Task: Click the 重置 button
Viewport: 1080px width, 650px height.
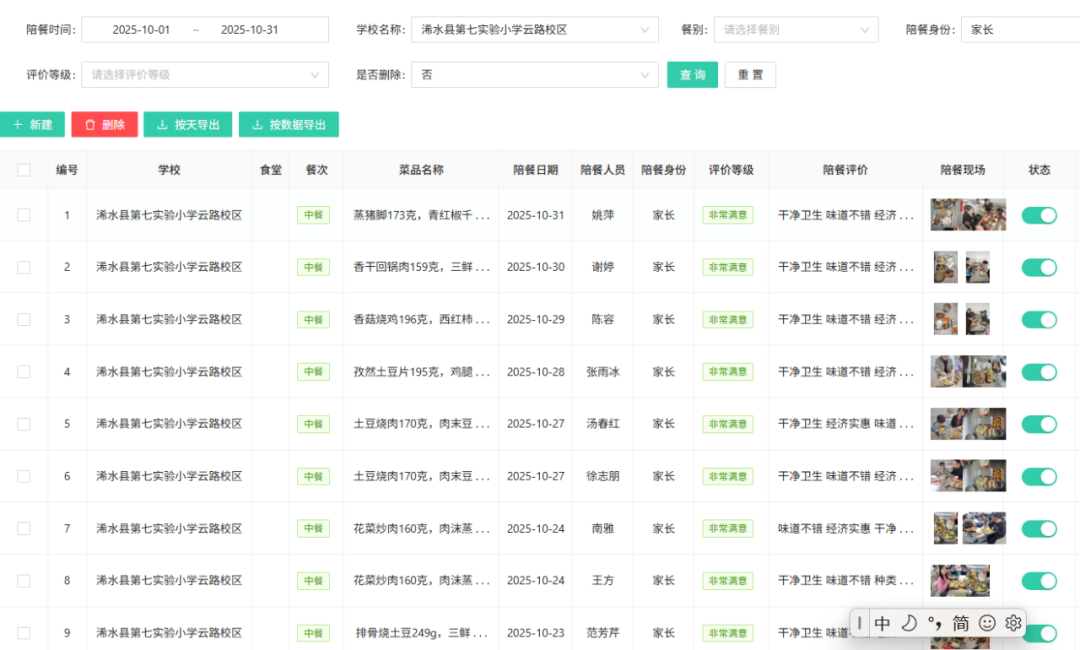Action: (x=750, y=75)
